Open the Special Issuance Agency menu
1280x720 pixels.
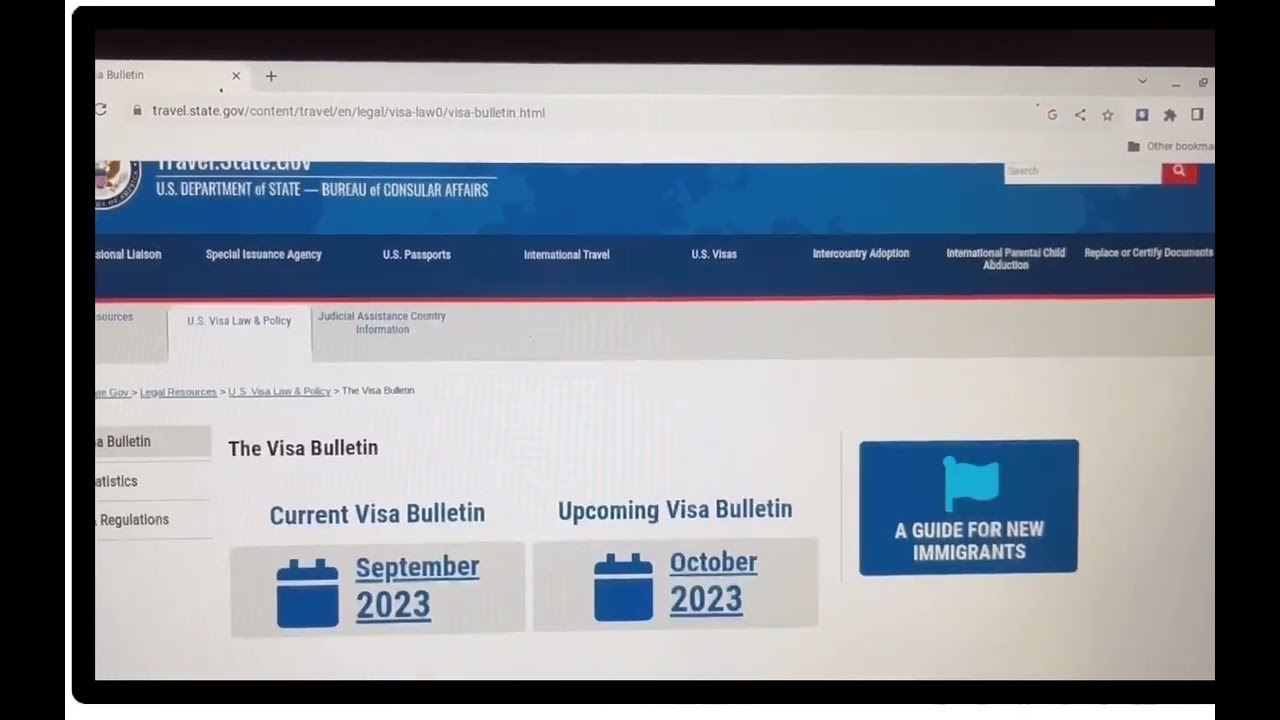click(x=264, y=254)
